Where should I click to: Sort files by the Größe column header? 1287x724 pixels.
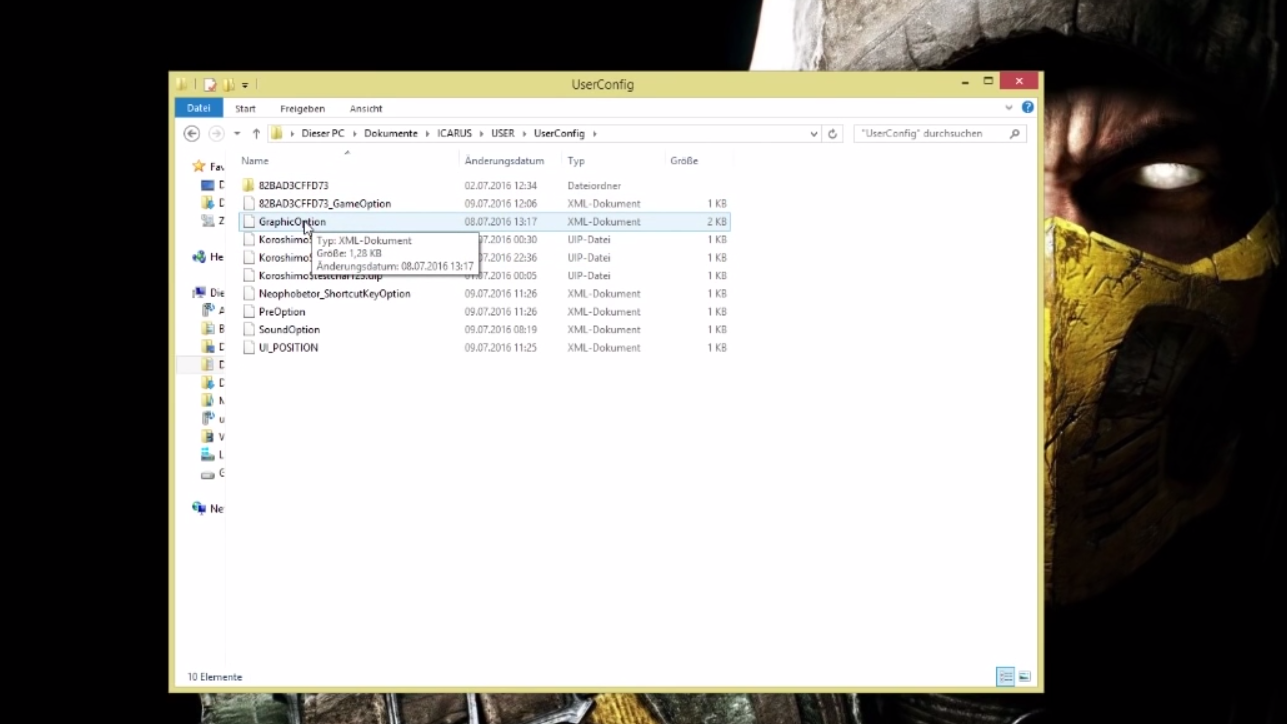pos(685,160)
